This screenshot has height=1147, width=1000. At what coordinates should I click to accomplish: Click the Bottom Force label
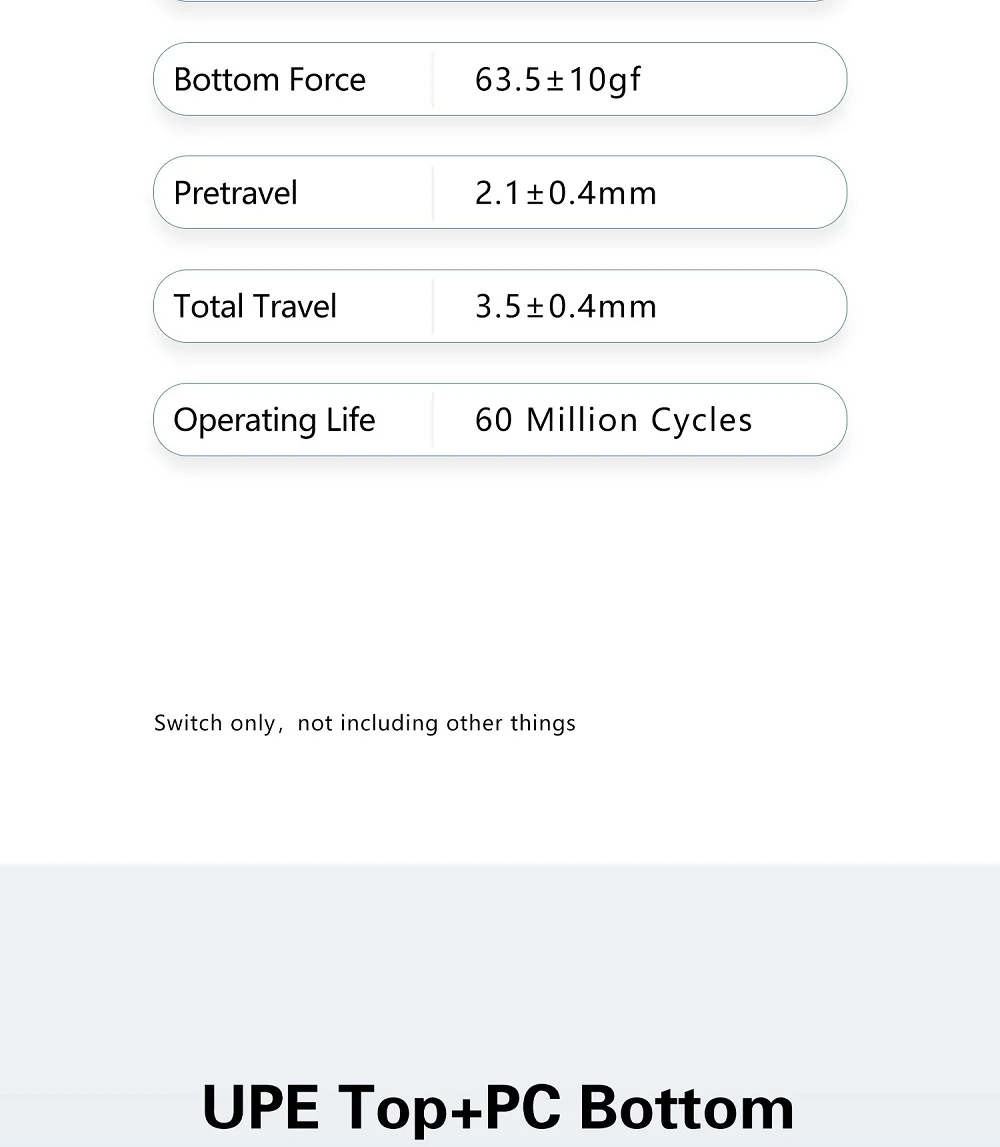[269, 80]
